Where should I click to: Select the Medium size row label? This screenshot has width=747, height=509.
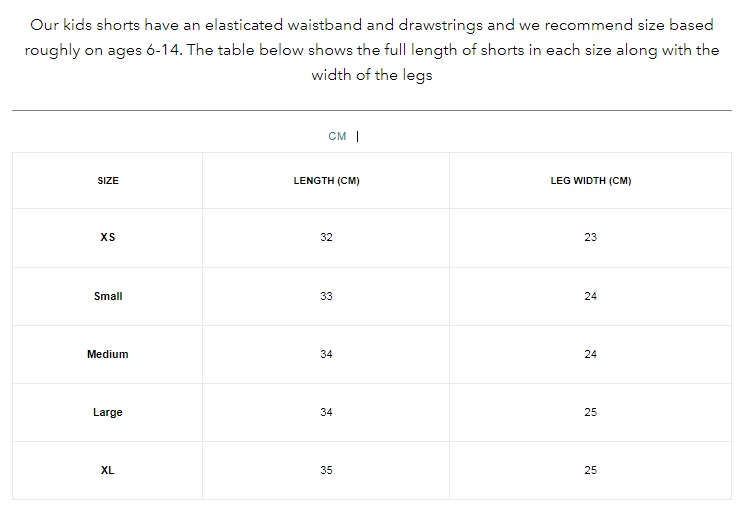point(108,354)
